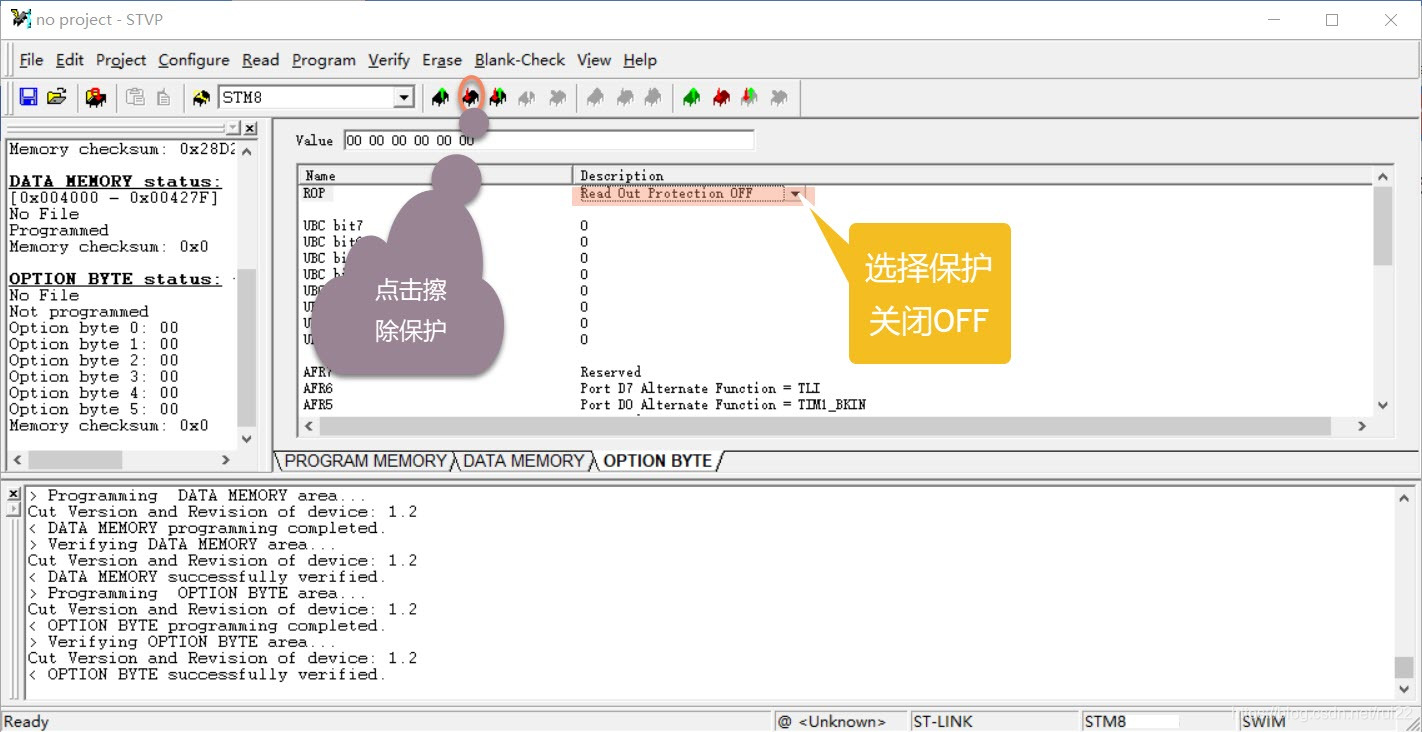Click Verify all tabs chip icon
1422x732 pixels.
pyautogui.click(x=749, y=97)
